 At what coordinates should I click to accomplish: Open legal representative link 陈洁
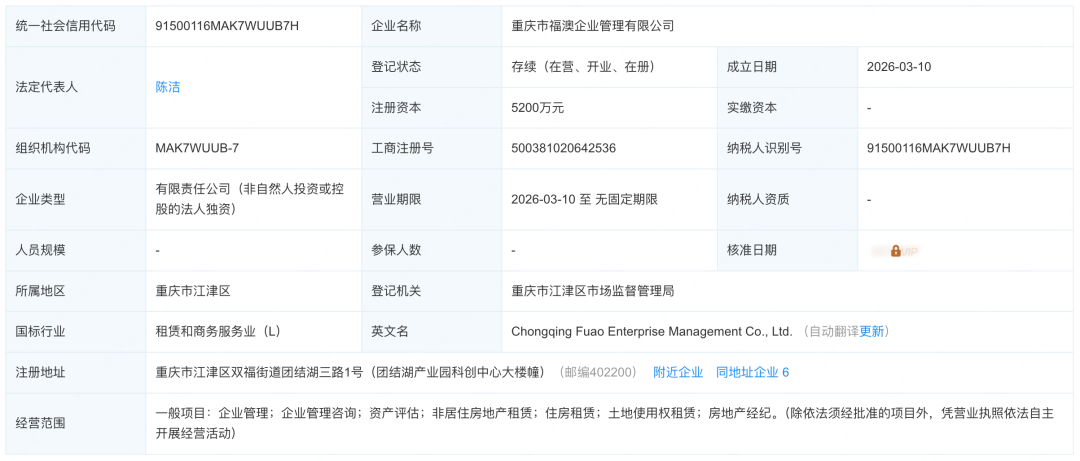click(167, 88)
